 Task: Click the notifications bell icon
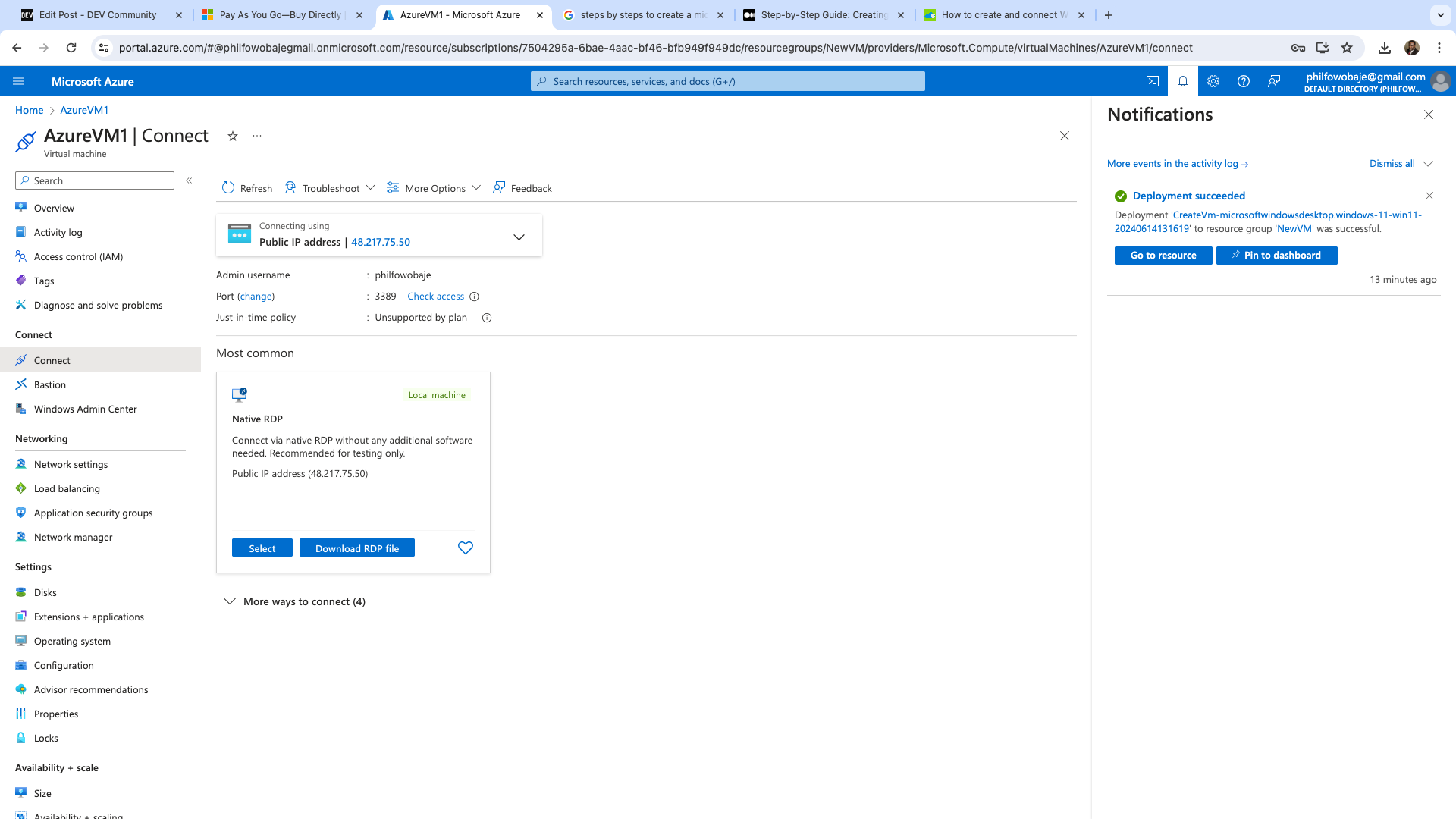[1182, 81]
